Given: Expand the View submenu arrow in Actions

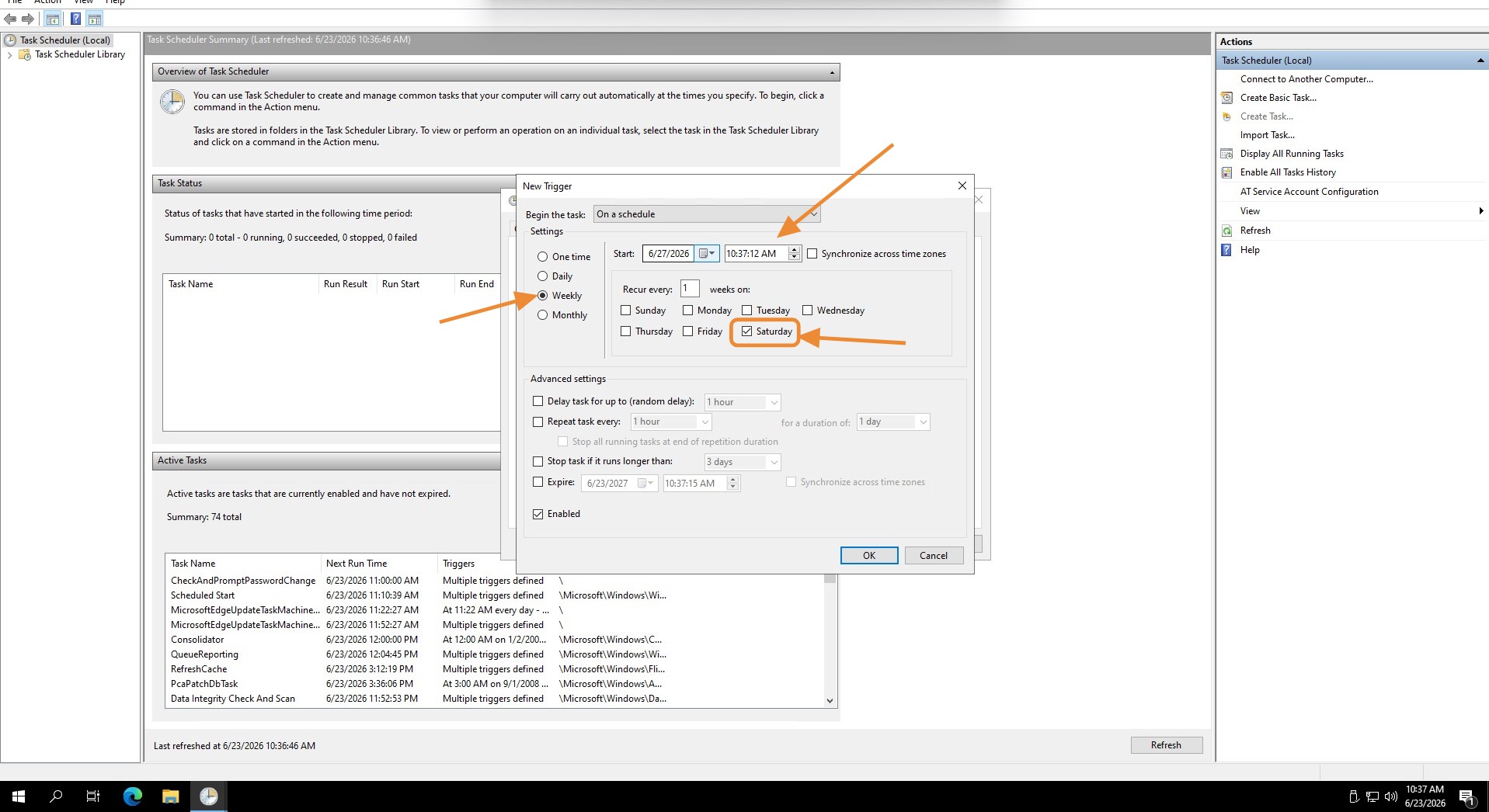Looking at the screenshot, I should [x=1480, y=211].
